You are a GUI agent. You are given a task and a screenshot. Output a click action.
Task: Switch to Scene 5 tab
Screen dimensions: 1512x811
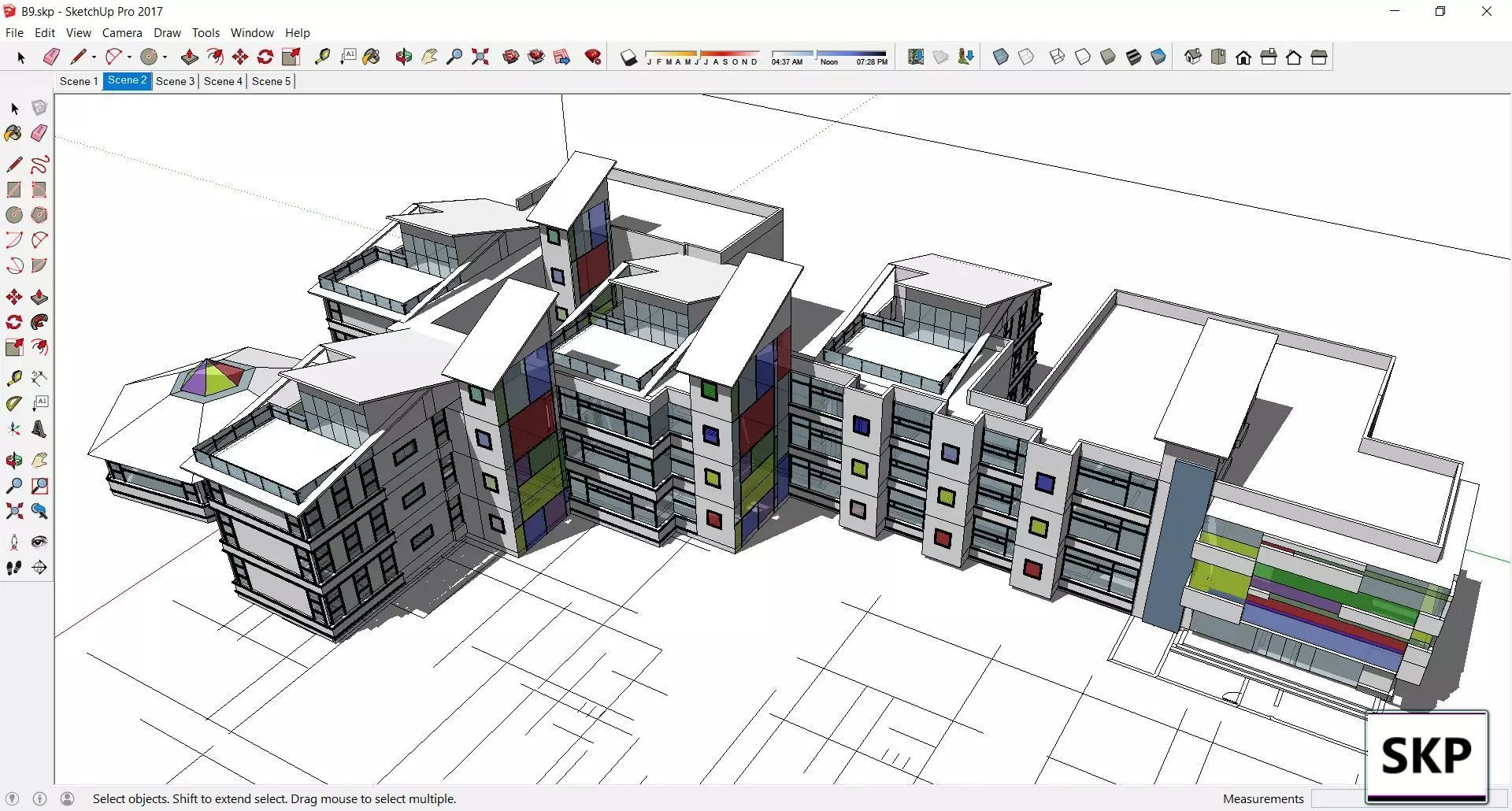pos(271,81)
